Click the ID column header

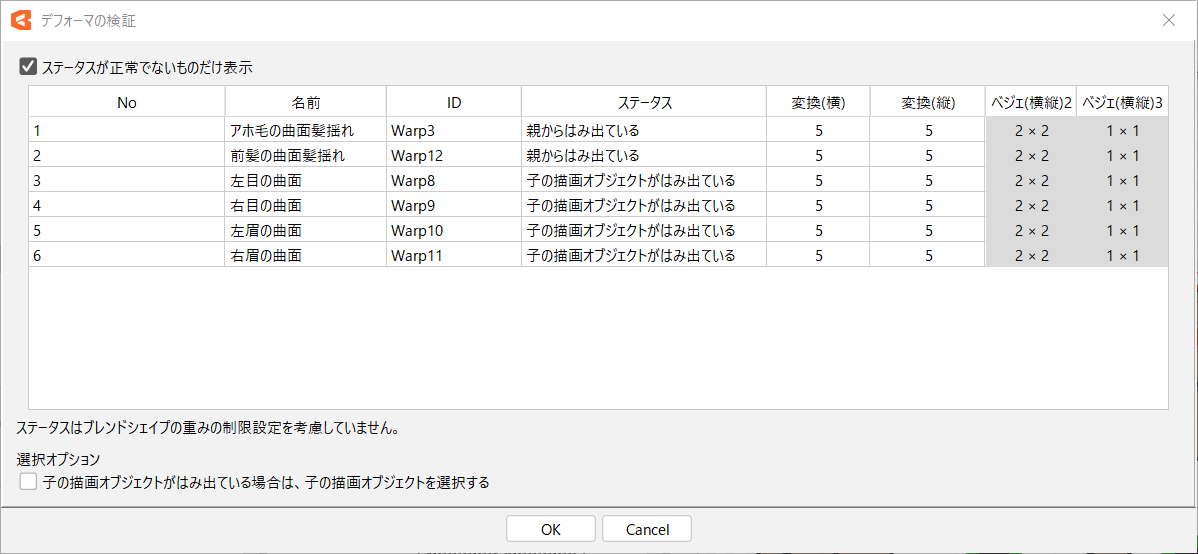coord(453,102)
